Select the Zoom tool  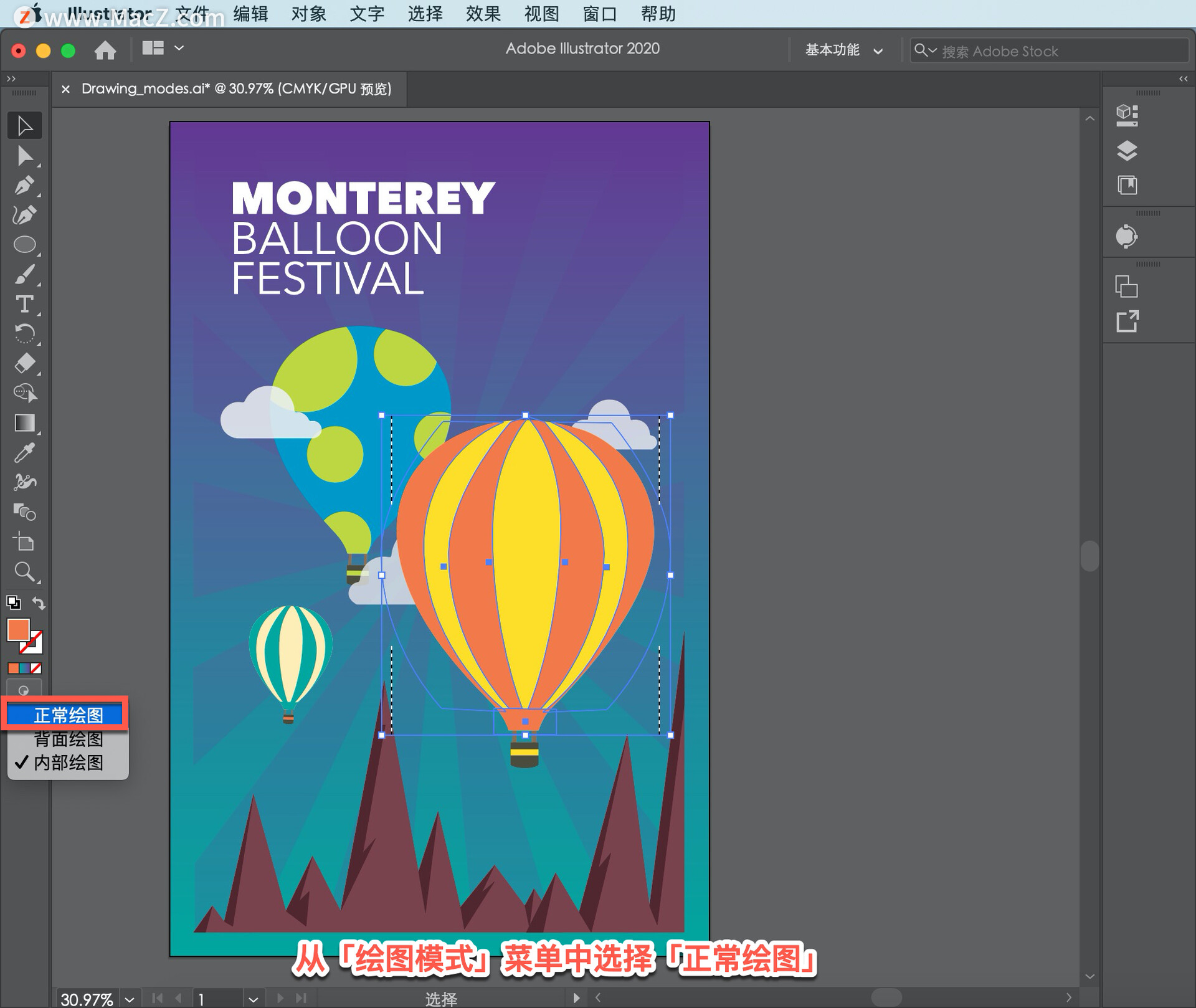tap(24, 571)
